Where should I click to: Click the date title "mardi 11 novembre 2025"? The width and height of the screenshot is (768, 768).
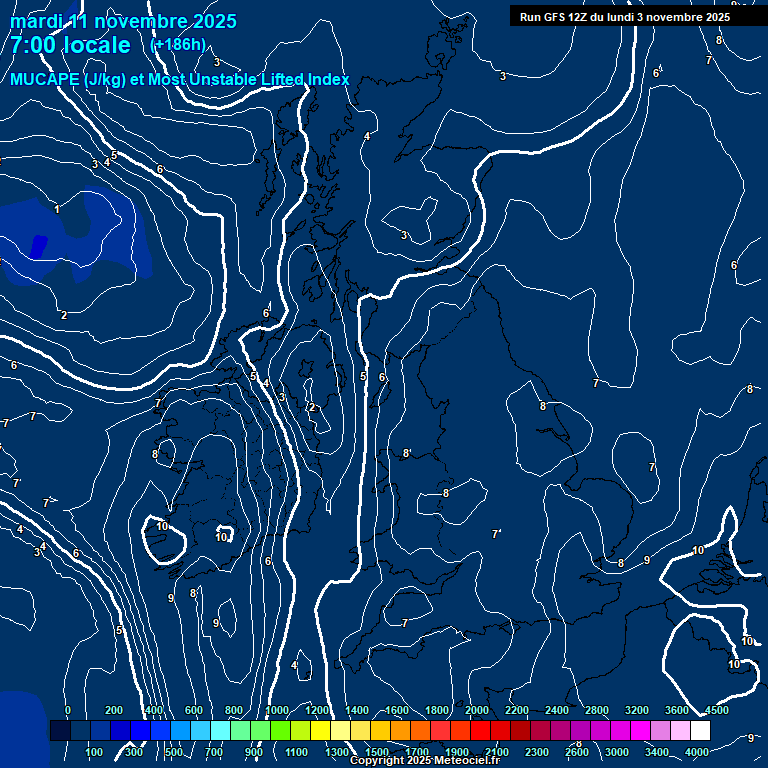pos(123,21)
